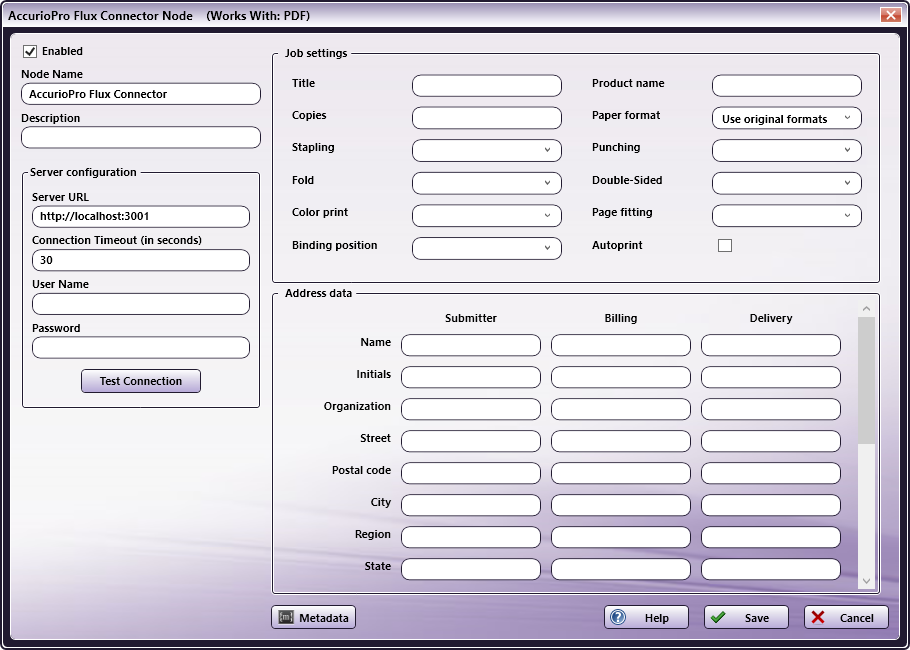The image size is (910, 650).
Task: Toggle the Enabled checkbox
Action: 30,52
